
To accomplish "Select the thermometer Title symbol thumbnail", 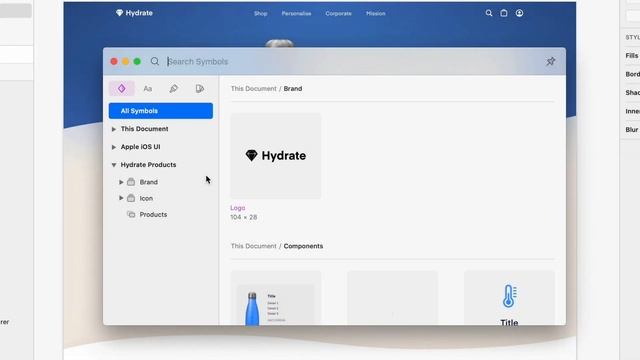I will 509,298.
